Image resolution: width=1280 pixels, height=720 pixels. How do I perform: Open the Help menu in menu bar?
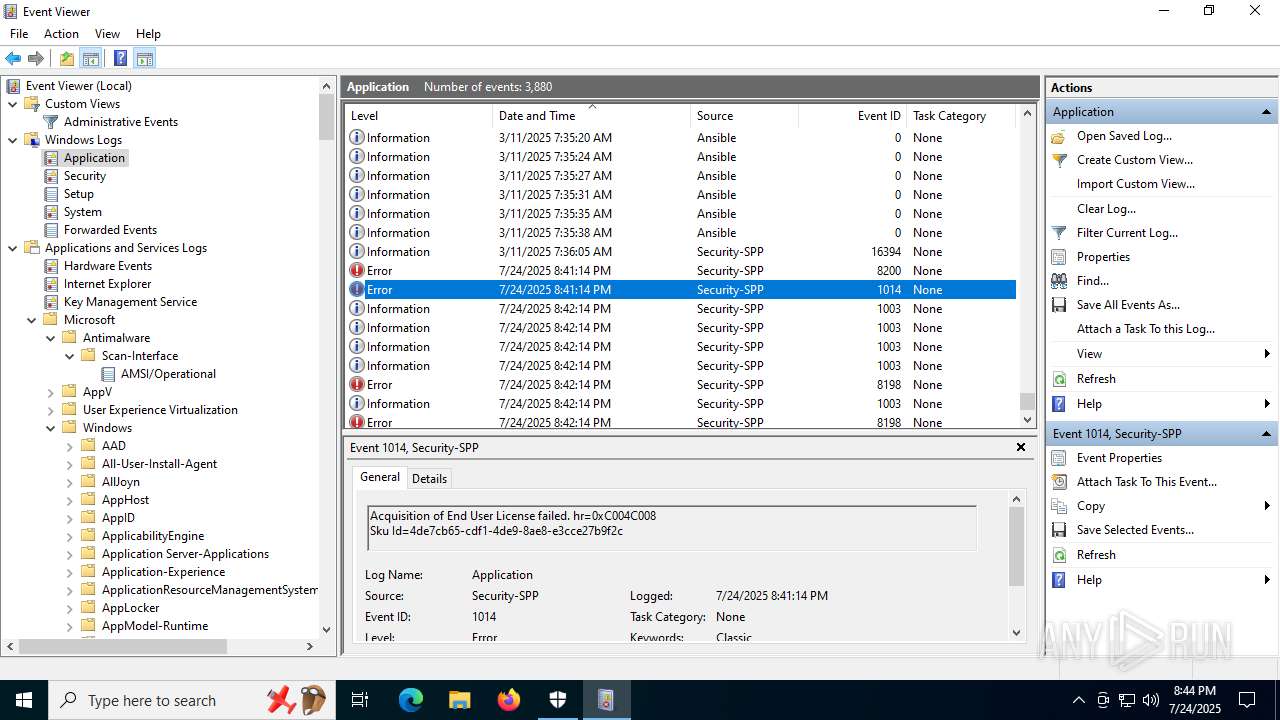[x=148, y=34]
